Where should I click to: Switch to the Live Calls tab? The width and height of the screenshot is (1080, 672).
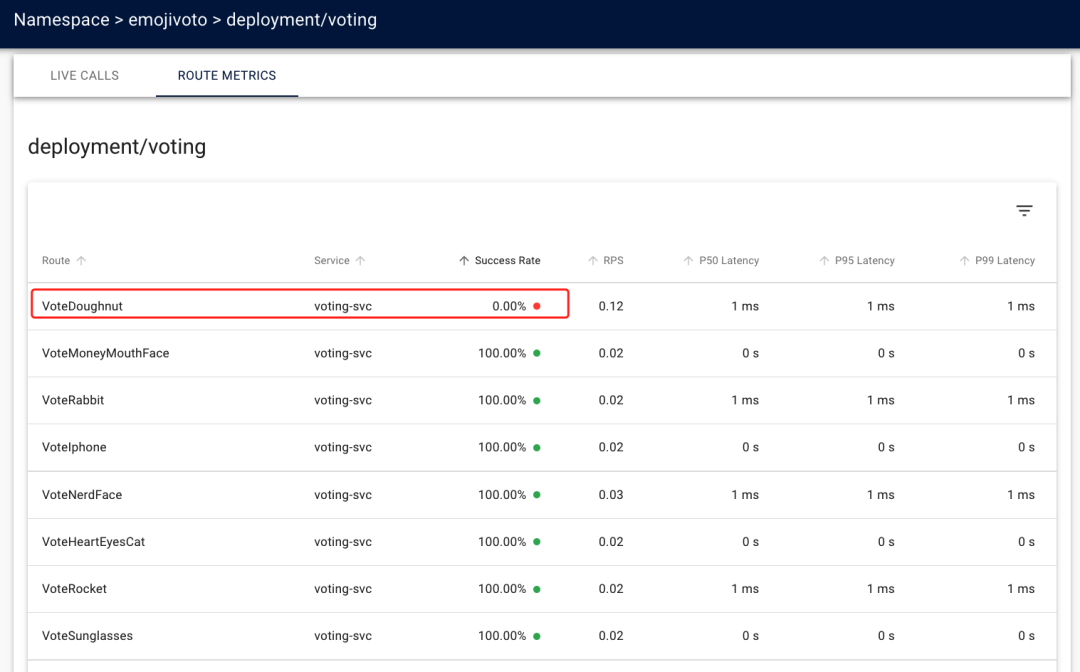[x=85, y=76]
